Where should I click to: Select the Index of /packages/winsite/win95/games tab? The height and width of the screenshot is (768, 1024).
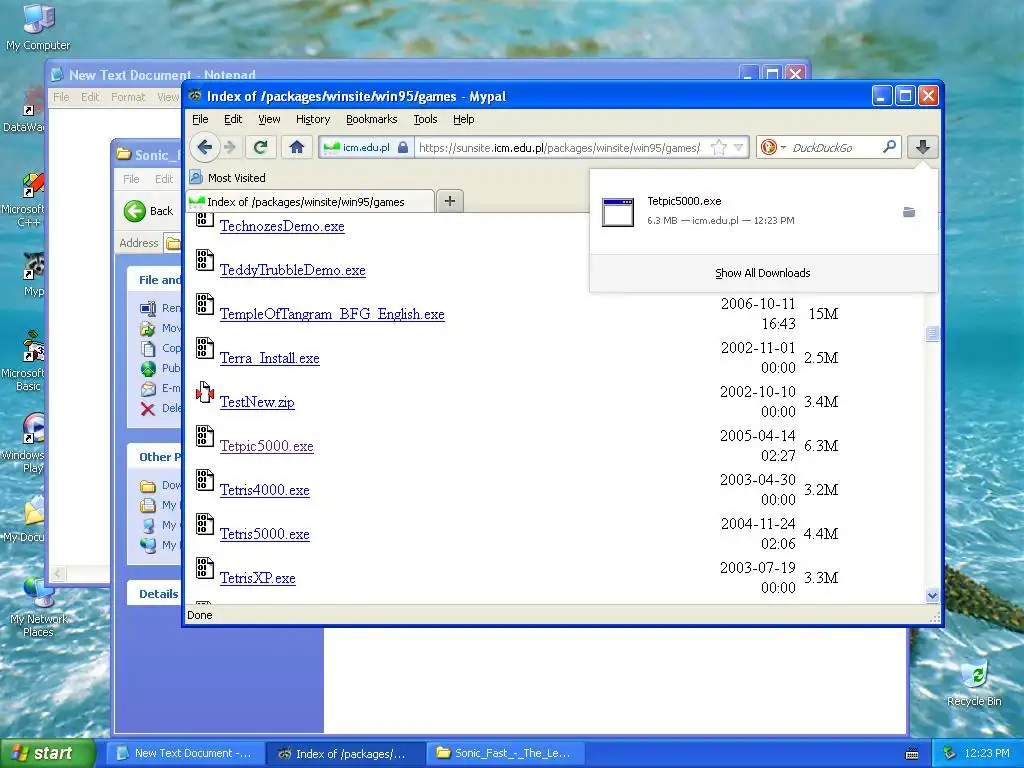tap(310, 202)
